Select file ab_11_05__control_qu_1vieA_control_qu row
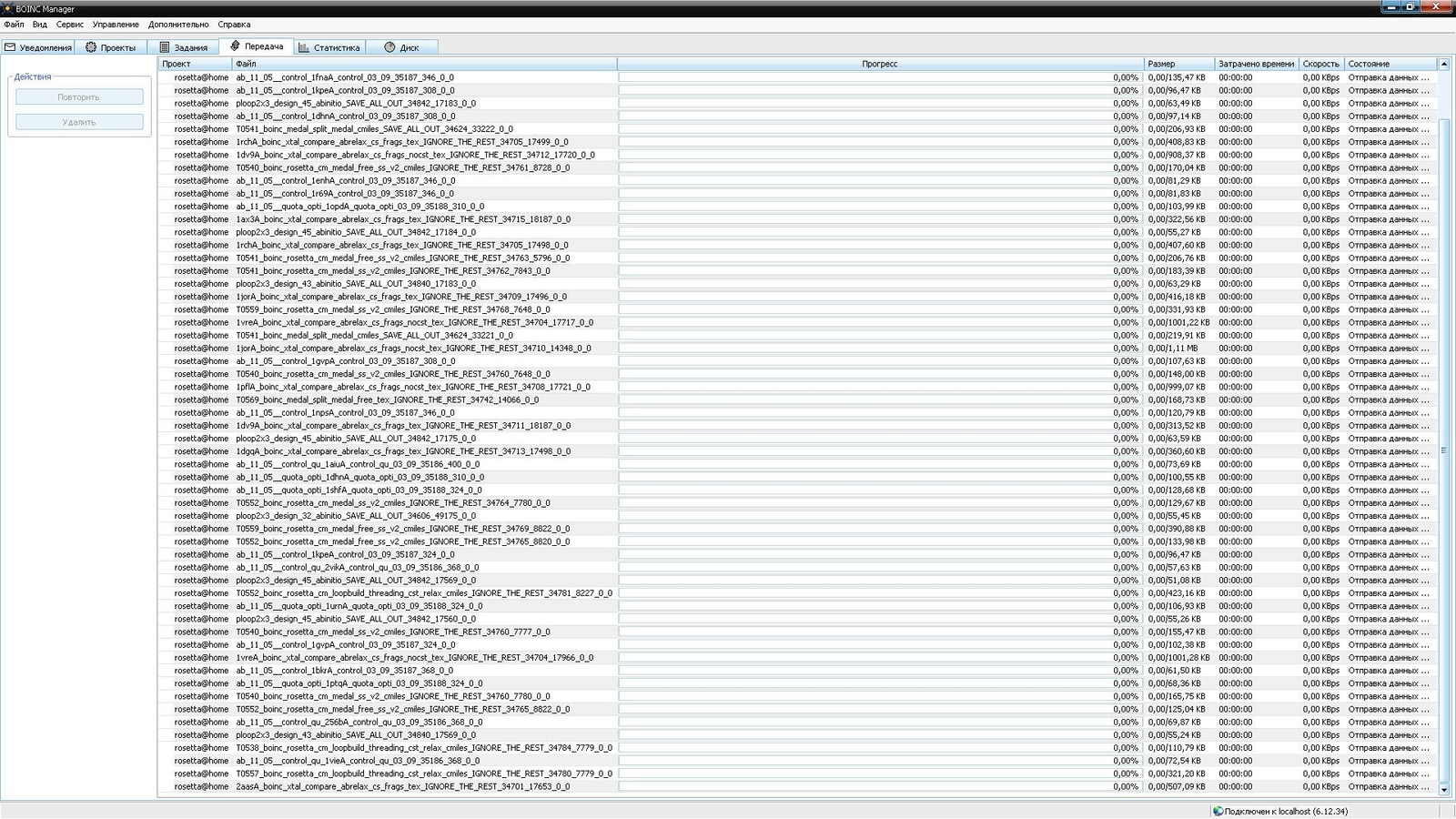 click(x=358, y=761)
